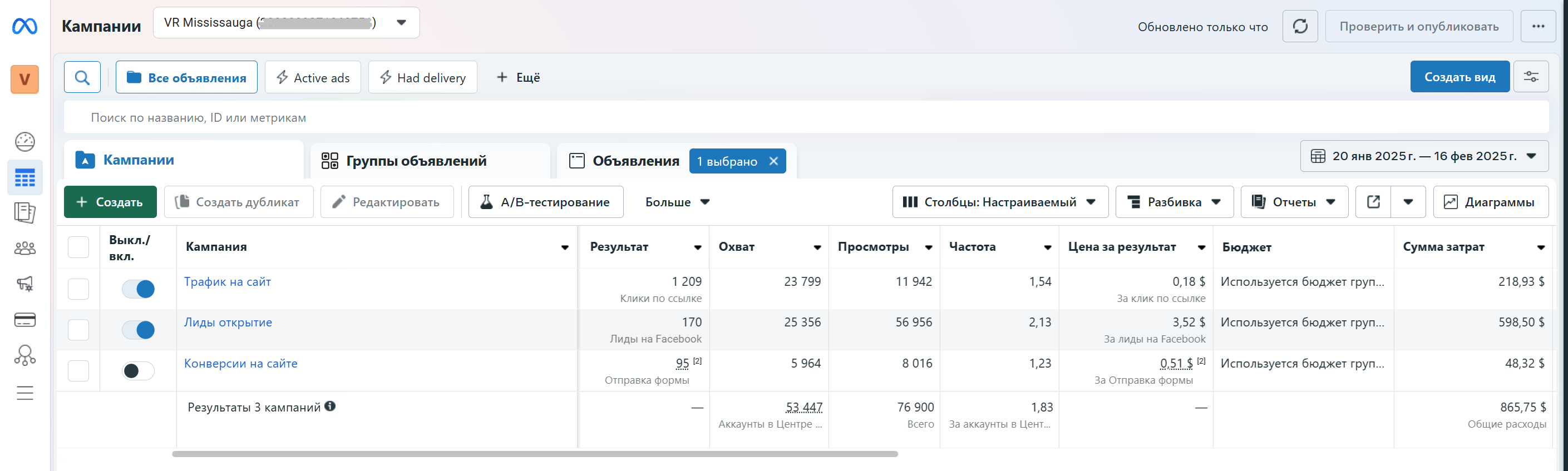Check the box for Лиды открытие row
This screenshot has width=1568, height=471.
[x=78, y=330]
